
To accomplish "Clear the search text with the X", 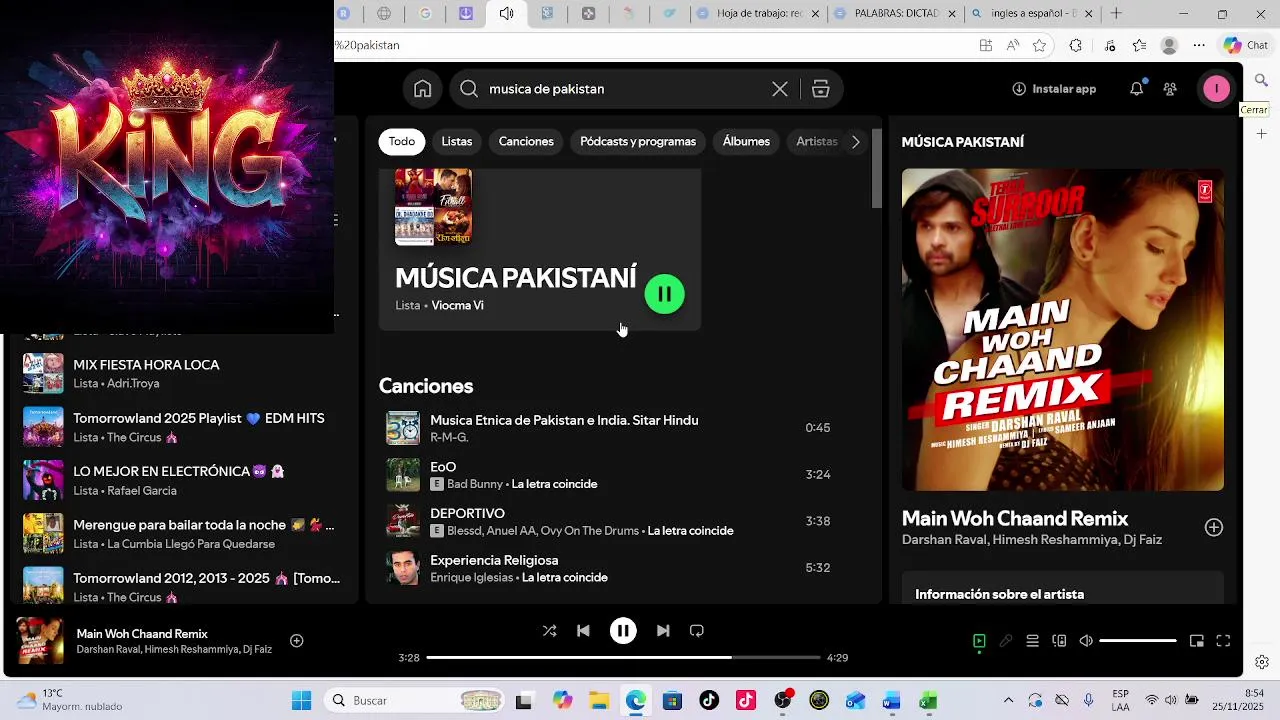I will pyautogui.click(x=780, y=89).
